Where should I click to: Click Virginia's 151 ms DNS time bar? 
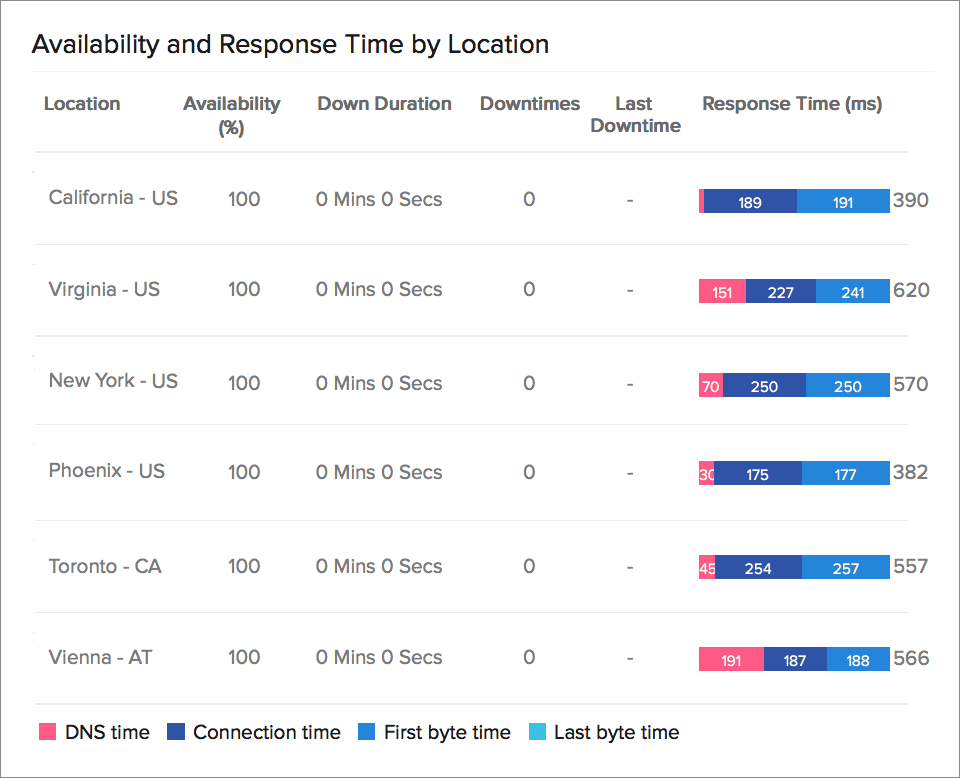pyautogui.click(x=722, y=292)
